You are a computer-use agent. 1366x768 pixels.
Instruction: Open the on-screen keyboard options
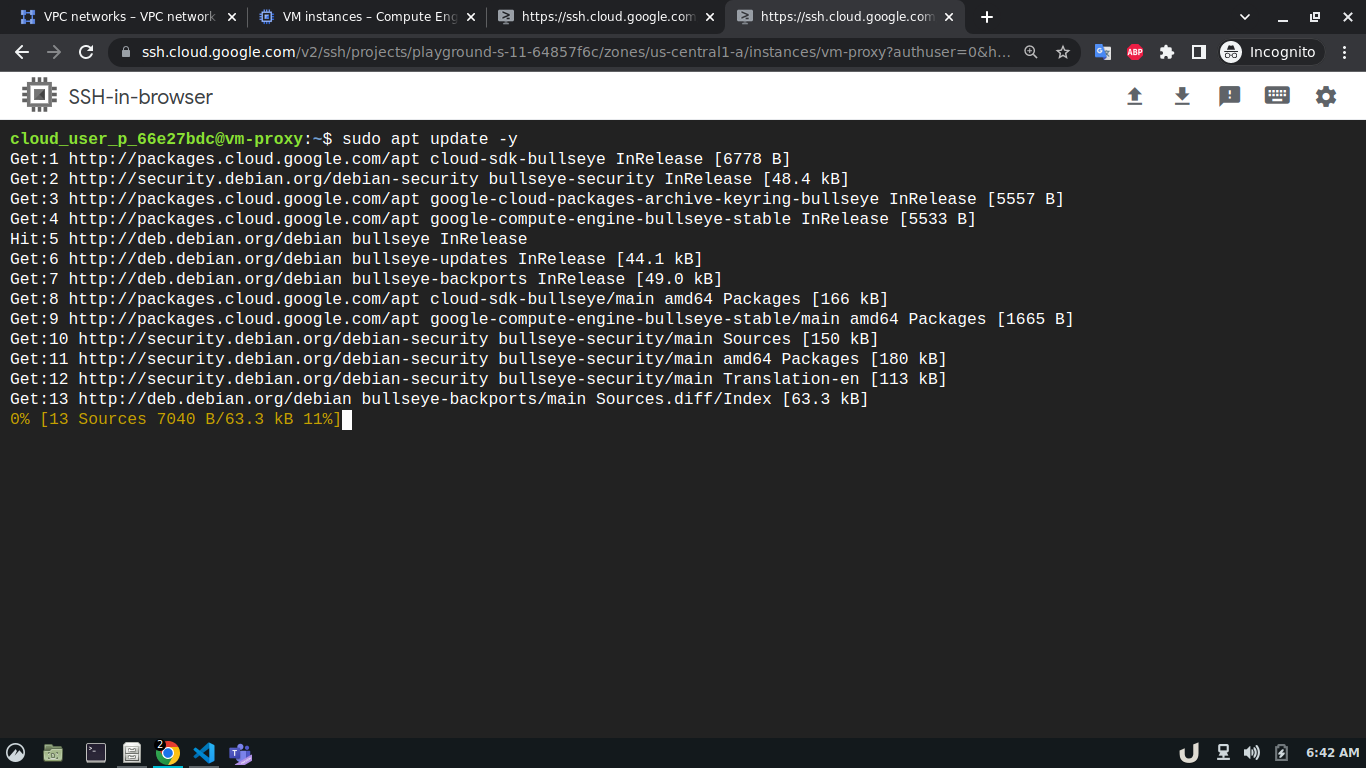(1277, 96)
